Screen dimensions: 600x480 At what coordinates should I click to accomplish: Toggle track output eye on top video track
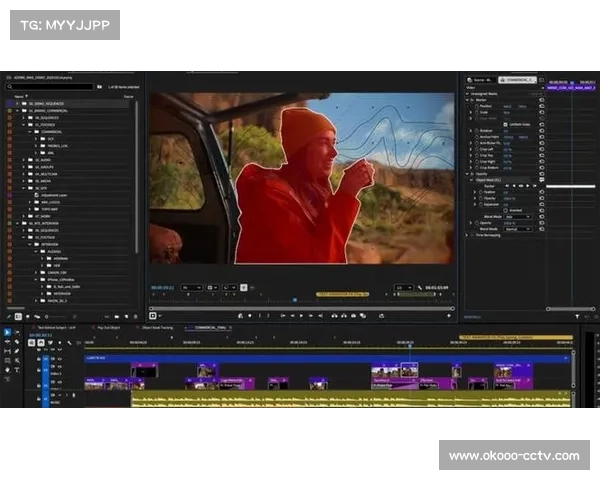click(x=59, y=359)
